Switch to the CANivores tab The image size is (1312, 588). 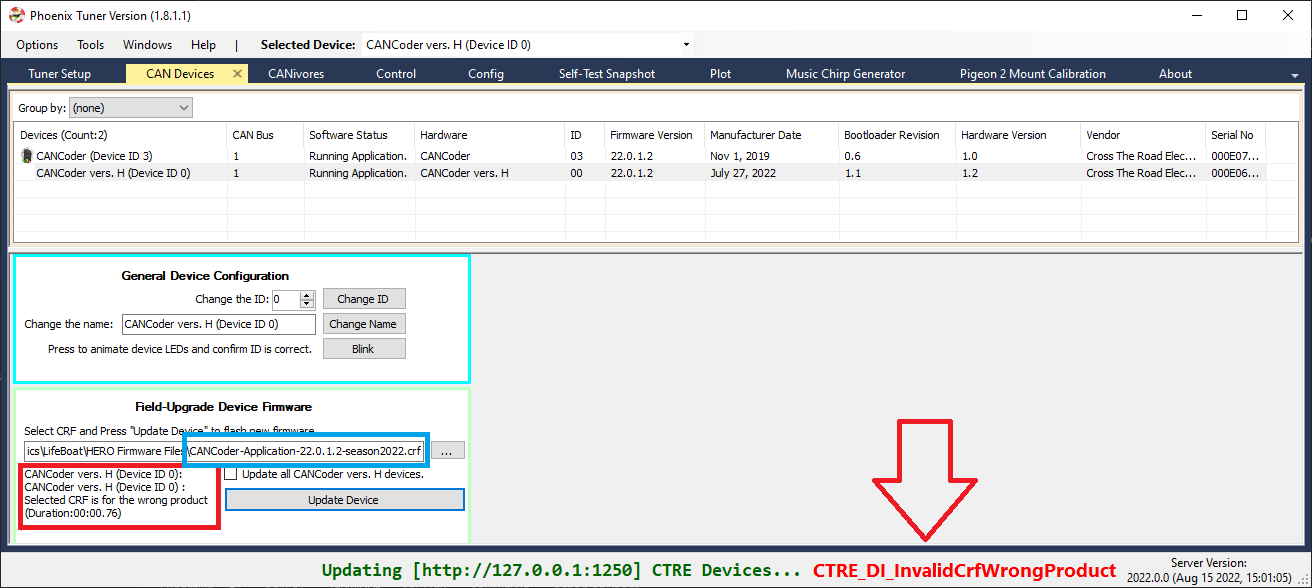pos(296,74)
